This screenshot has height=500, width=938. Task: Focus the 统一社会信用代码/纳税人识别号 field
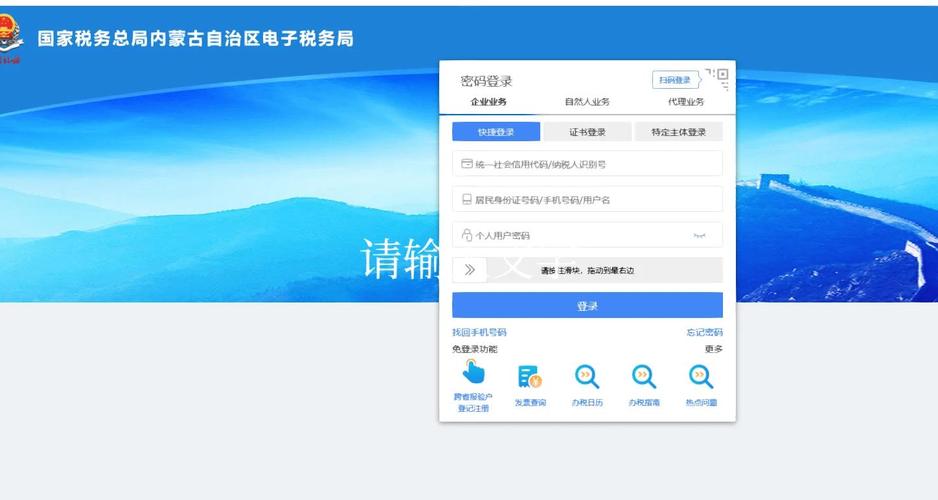pos(587,163)
